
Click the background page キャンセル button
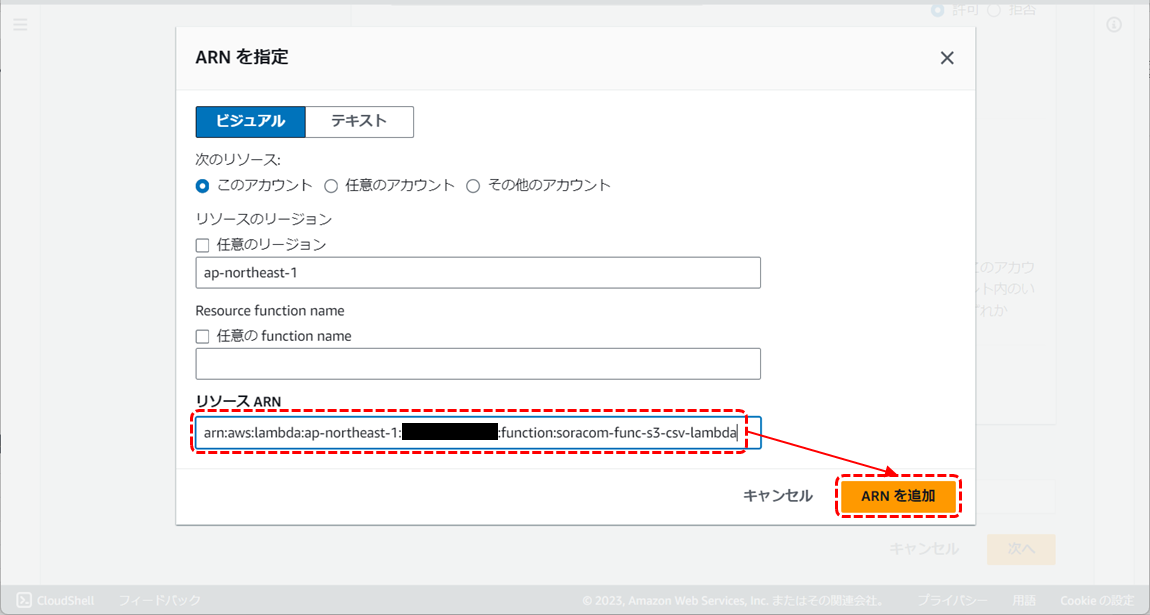(923, 549)
